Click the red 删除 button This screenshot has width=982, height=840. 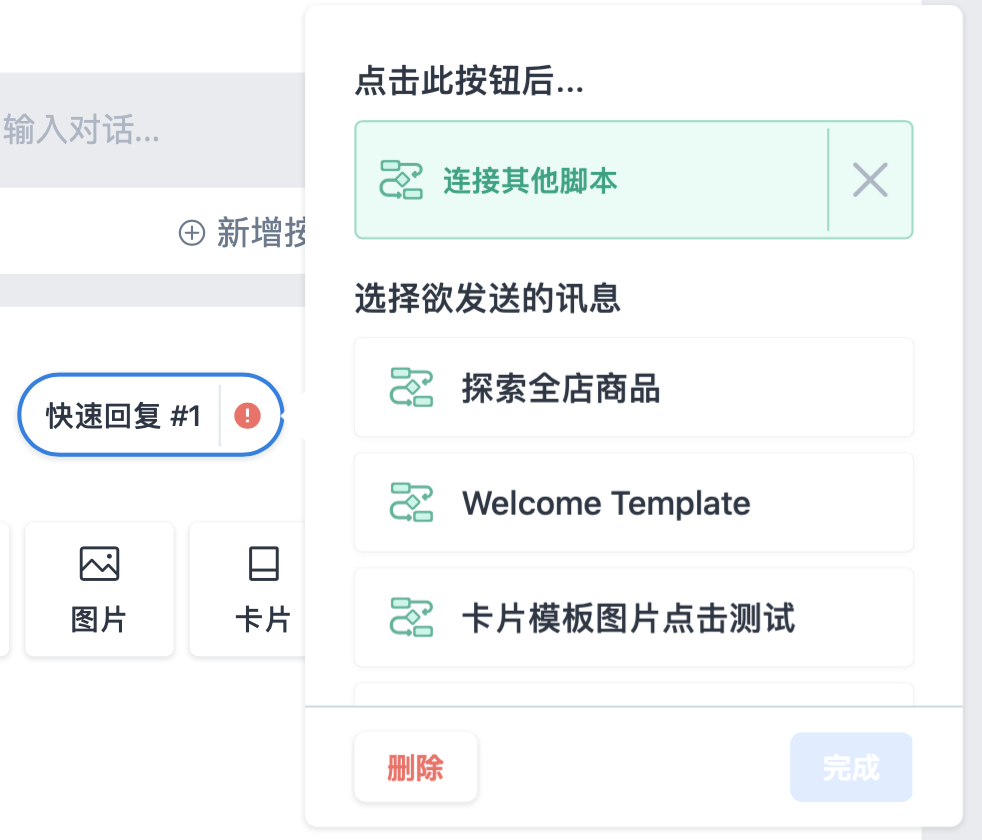pyautogui.click(x=416, y=767)
